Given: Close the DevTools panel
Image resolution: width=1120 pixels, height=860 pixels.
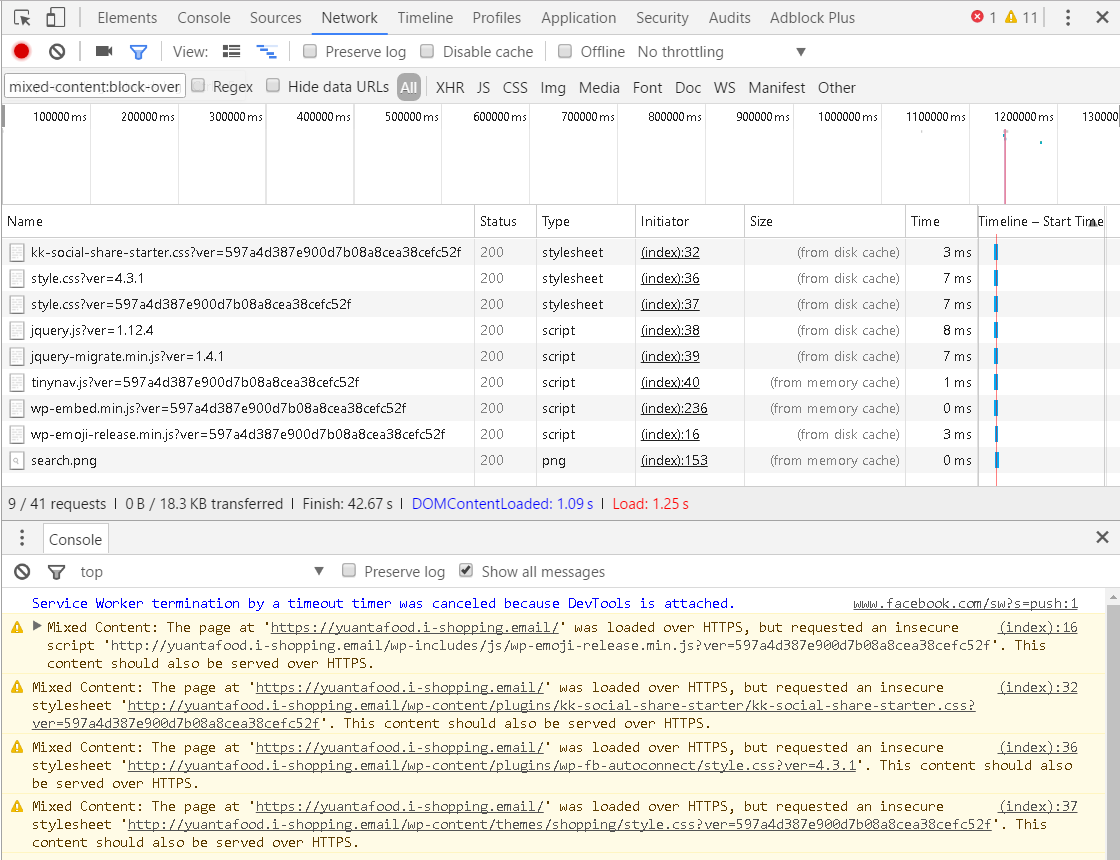Looking at the screenshot, I should [x=1102, y=17].
